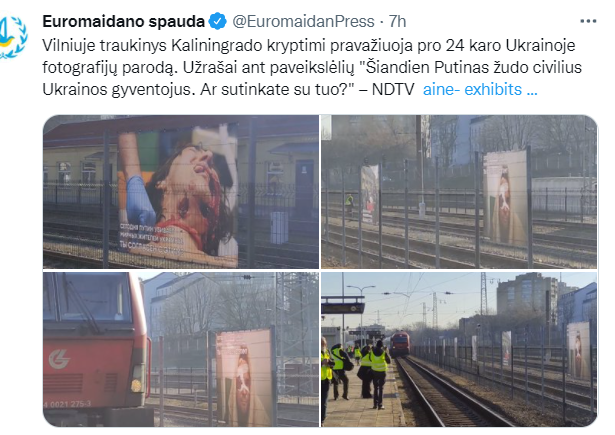
Task: Click the poster next to the red locomotive
Action: (244, 377)
